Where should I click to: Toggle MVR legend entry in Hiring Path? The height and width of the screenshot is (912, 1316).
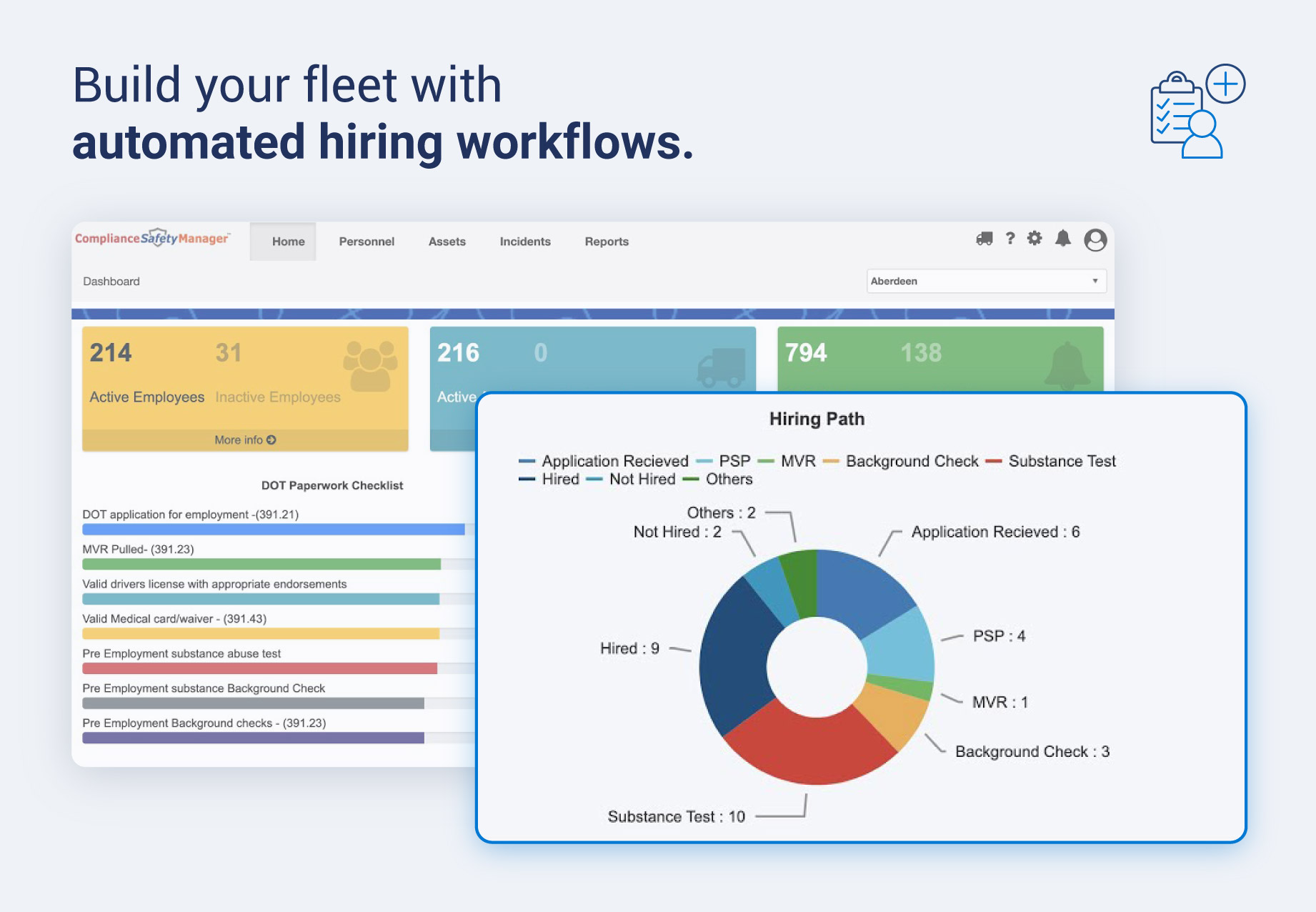787,461
